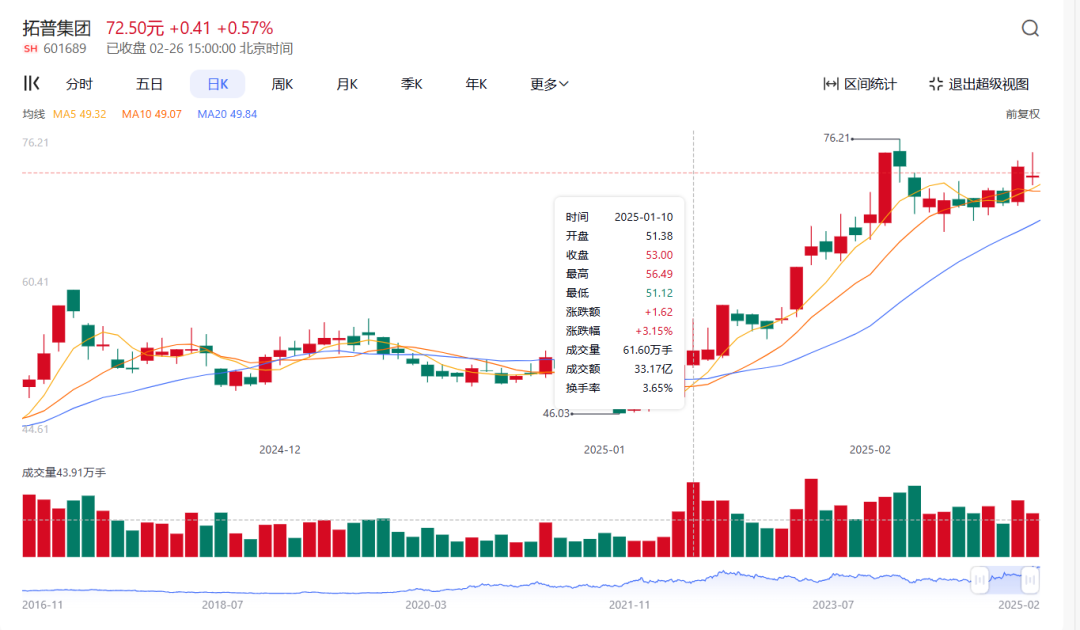
Task: Click the 区间统计 range measure icon
Action: coord(830,84)
